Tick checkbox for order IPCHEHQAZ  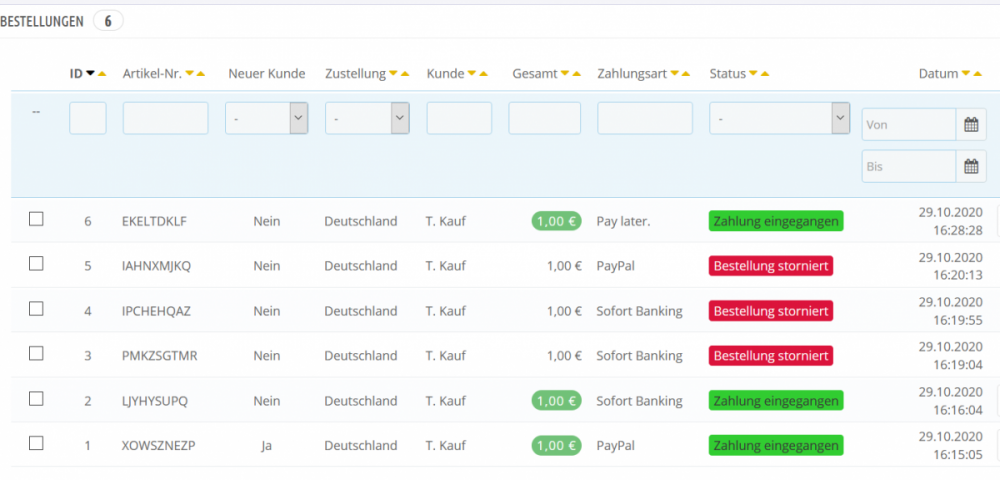[x=36, y=309]
